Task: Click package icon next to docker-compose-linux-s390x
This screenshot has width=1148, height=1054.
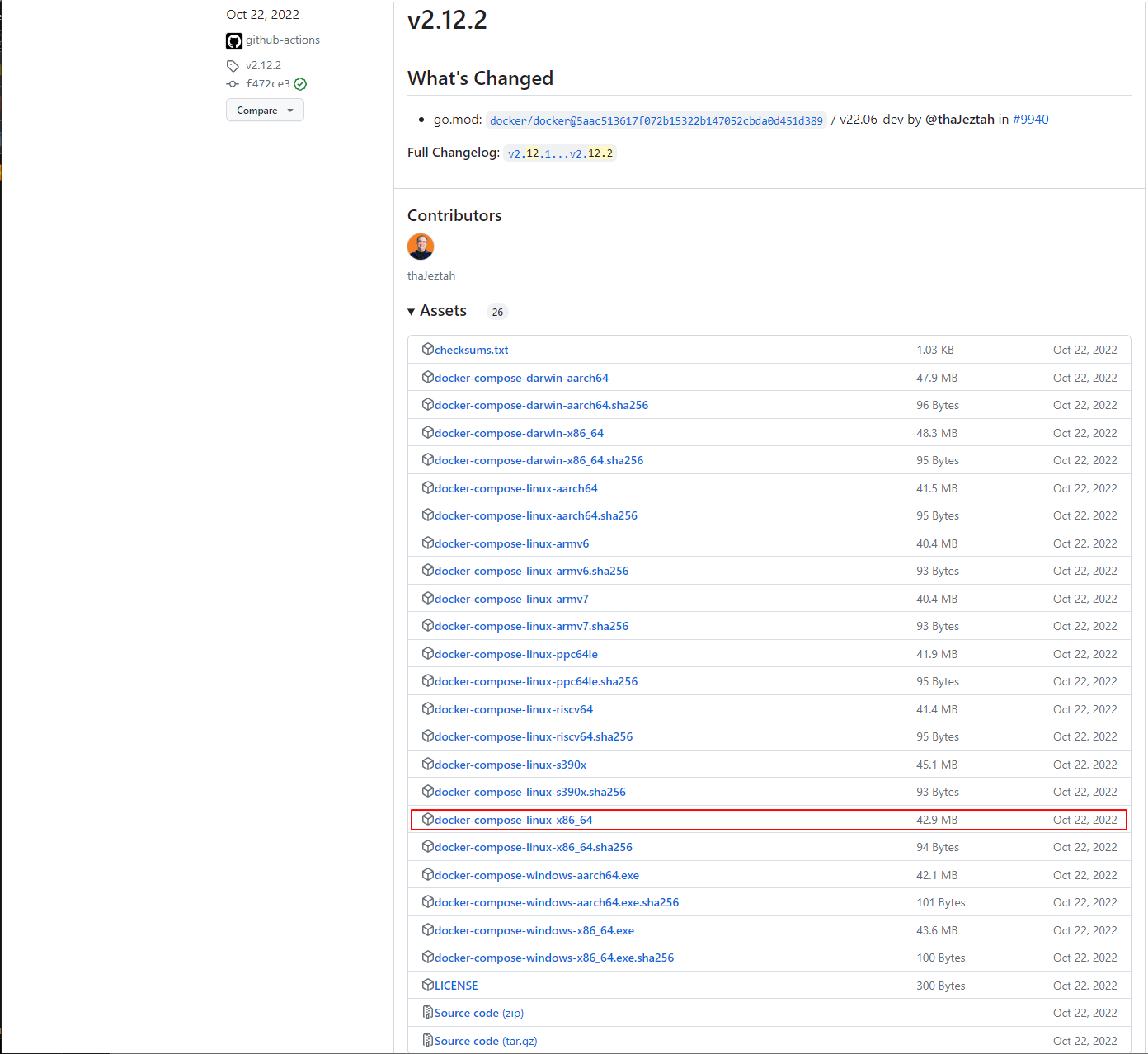Action: click(428, 764)
